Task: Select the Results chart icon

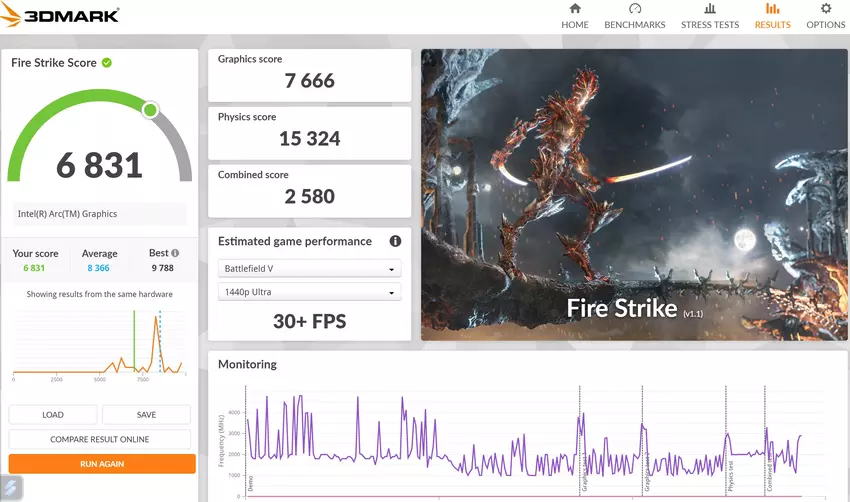Action: (x=772, y=9)
